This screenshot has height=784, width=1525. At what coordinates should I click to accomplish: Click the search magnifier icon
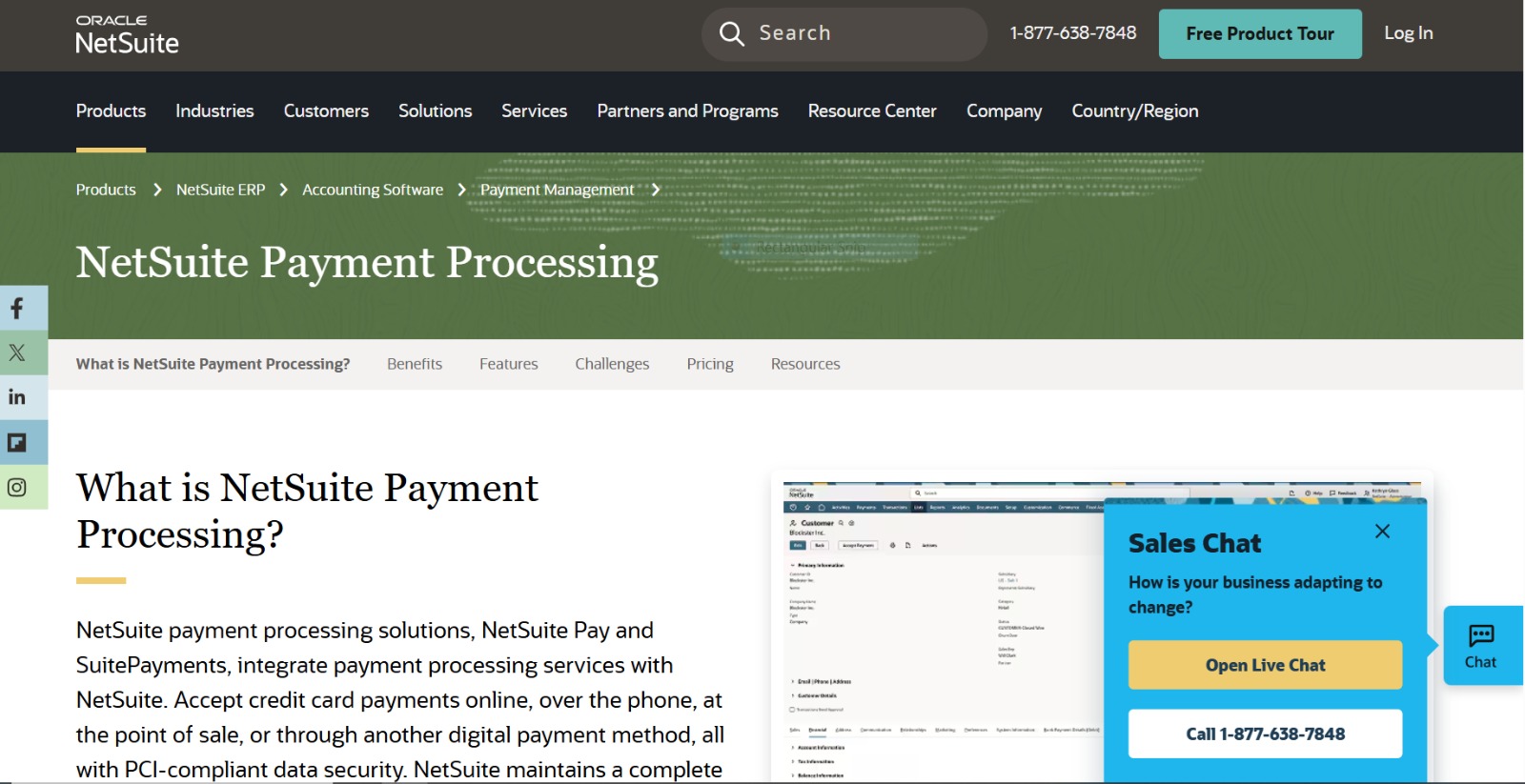[732, 34]
